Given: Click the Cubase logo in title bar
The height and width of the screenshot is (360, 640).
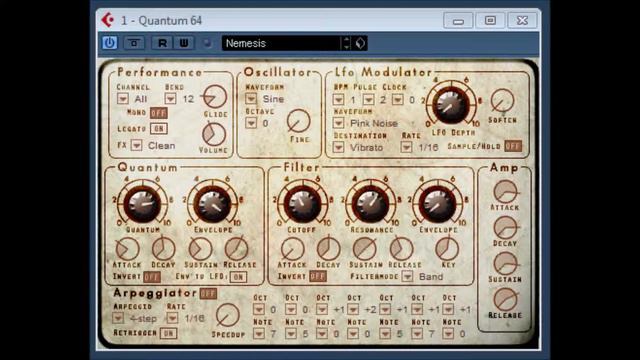Looking at the screenshot, I should [108, 20].
